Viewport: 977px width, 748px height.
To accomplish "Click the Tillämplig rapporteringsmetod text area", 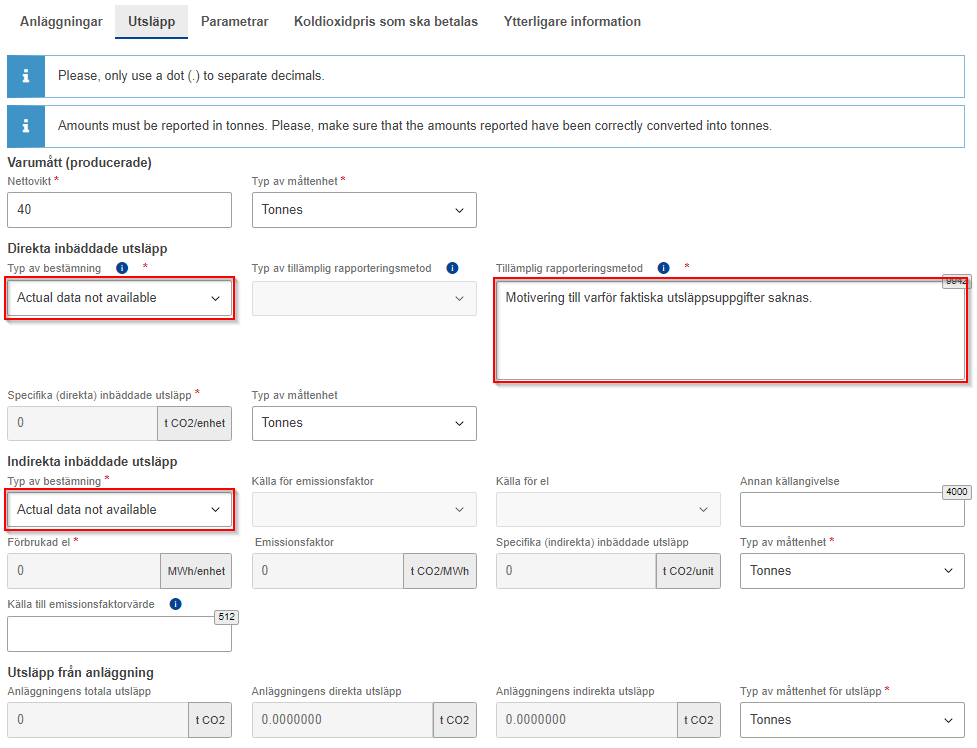I will click(730, 335).
